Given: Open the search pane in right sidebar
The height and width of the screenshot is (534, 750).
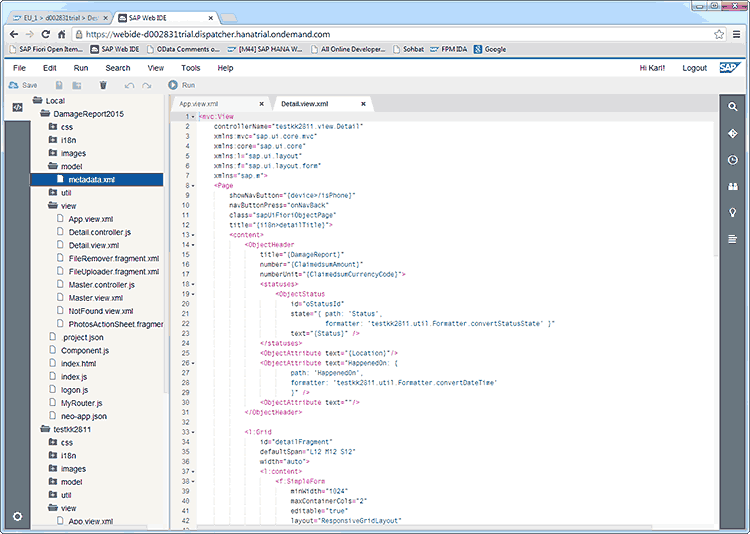Looking at the screenshot, I should tap(733, 107).
